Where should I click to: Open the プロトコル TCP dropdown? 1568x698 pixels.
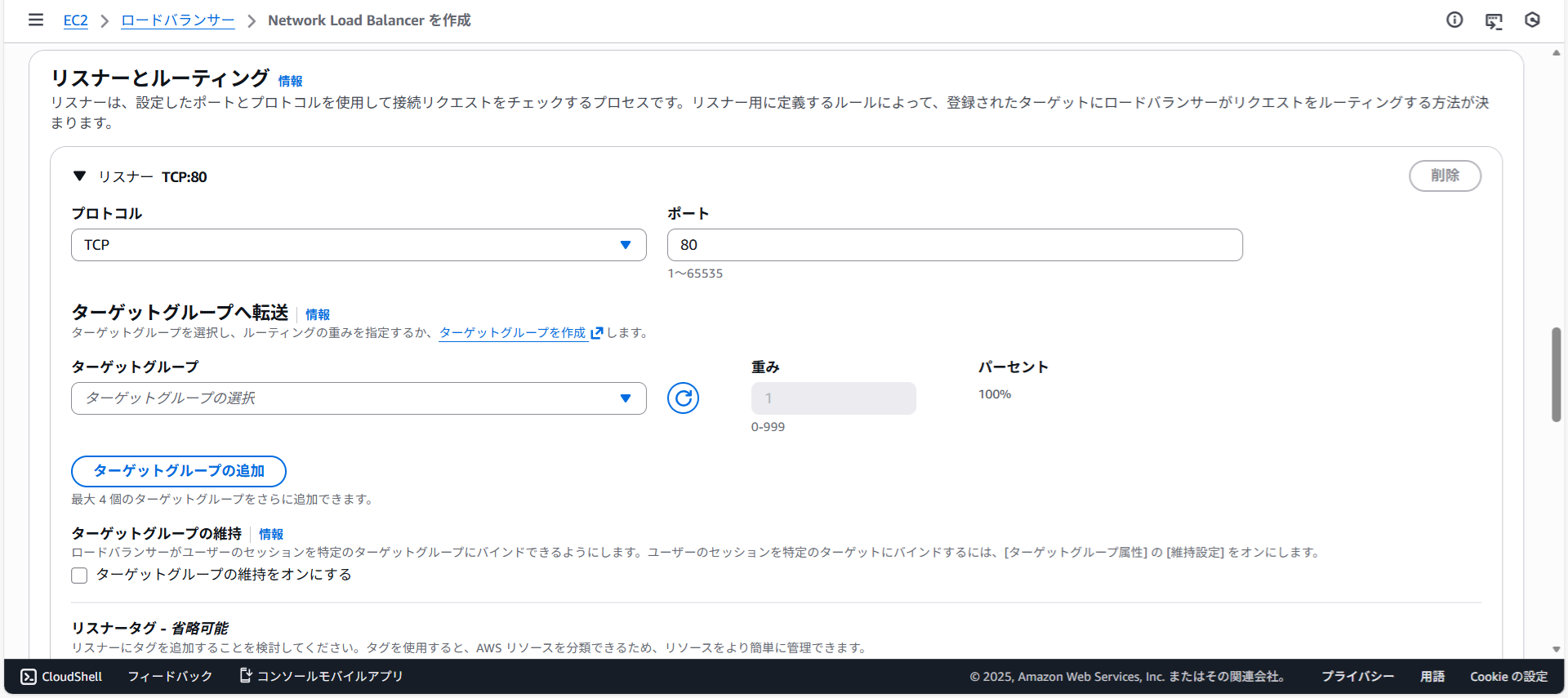(359, 245)
